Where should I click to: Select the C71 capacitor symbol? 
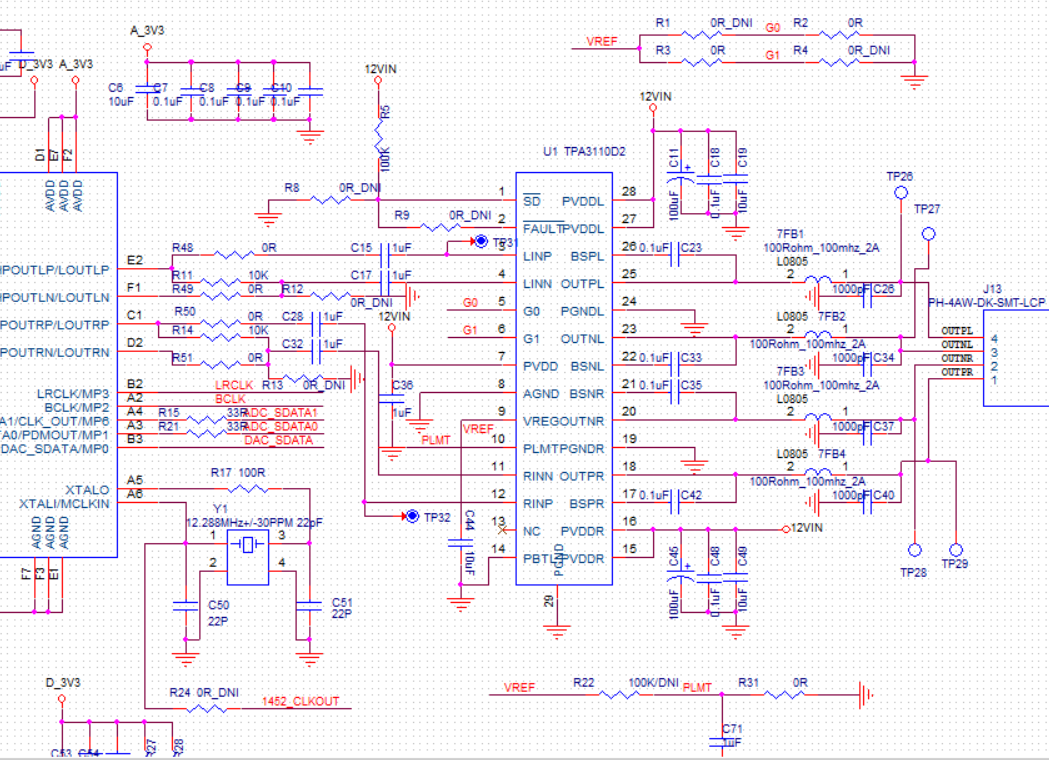pos(722,743)
